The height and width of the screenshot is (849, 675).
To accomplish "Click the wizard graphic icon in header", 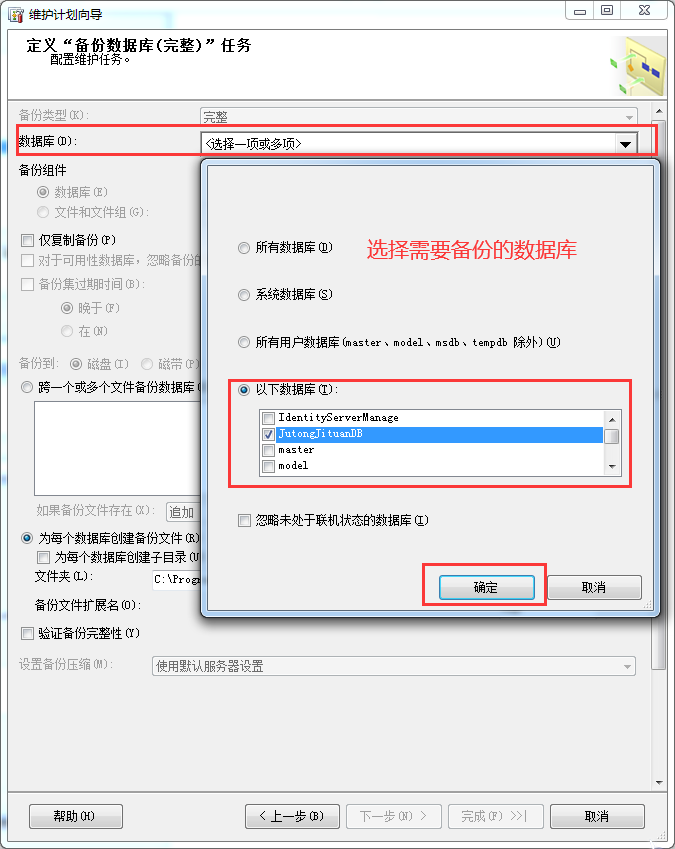I will click(637, 66).
